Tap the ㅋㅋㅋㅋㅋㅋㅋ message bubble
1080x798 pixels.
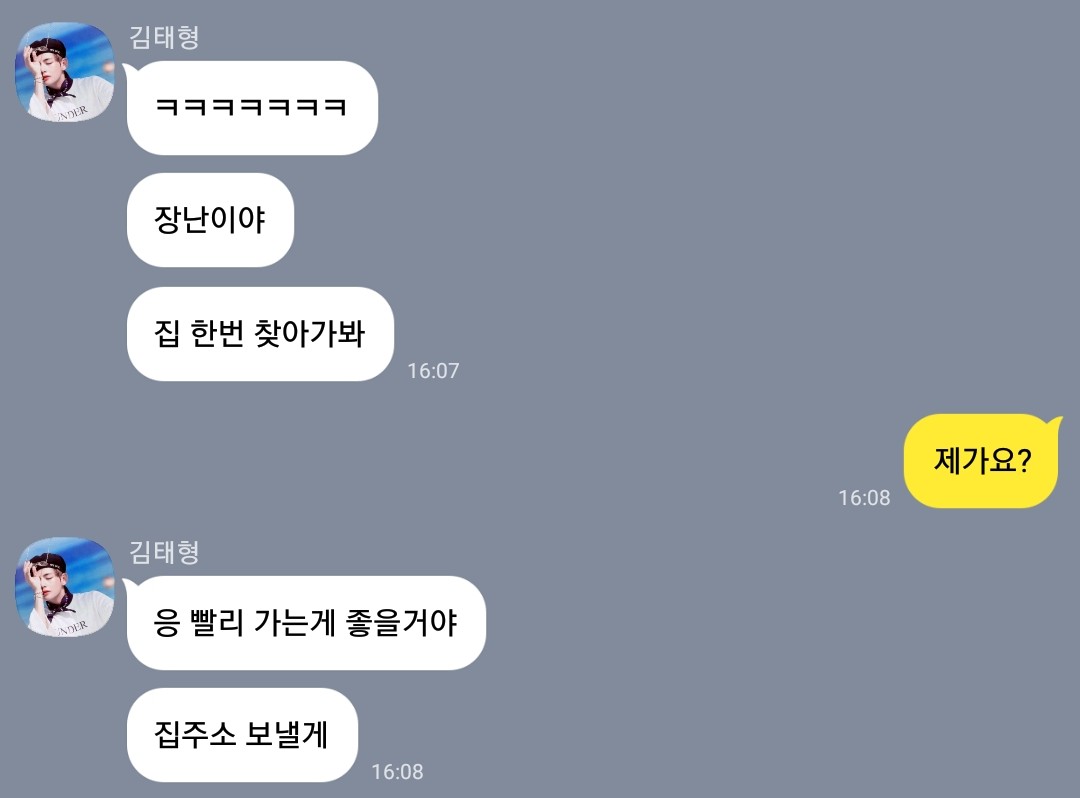tap(252, 107)
